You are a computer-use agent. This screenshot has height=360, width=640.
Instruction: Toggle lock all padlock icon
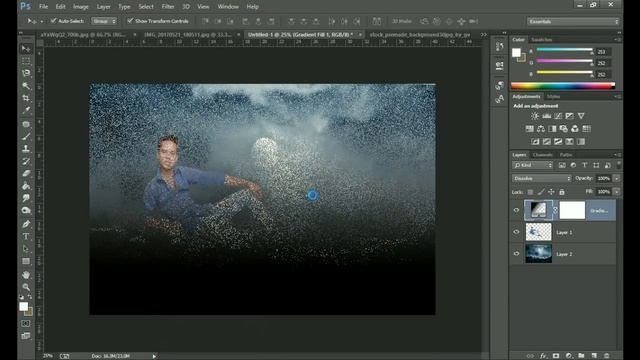(562, 192)
